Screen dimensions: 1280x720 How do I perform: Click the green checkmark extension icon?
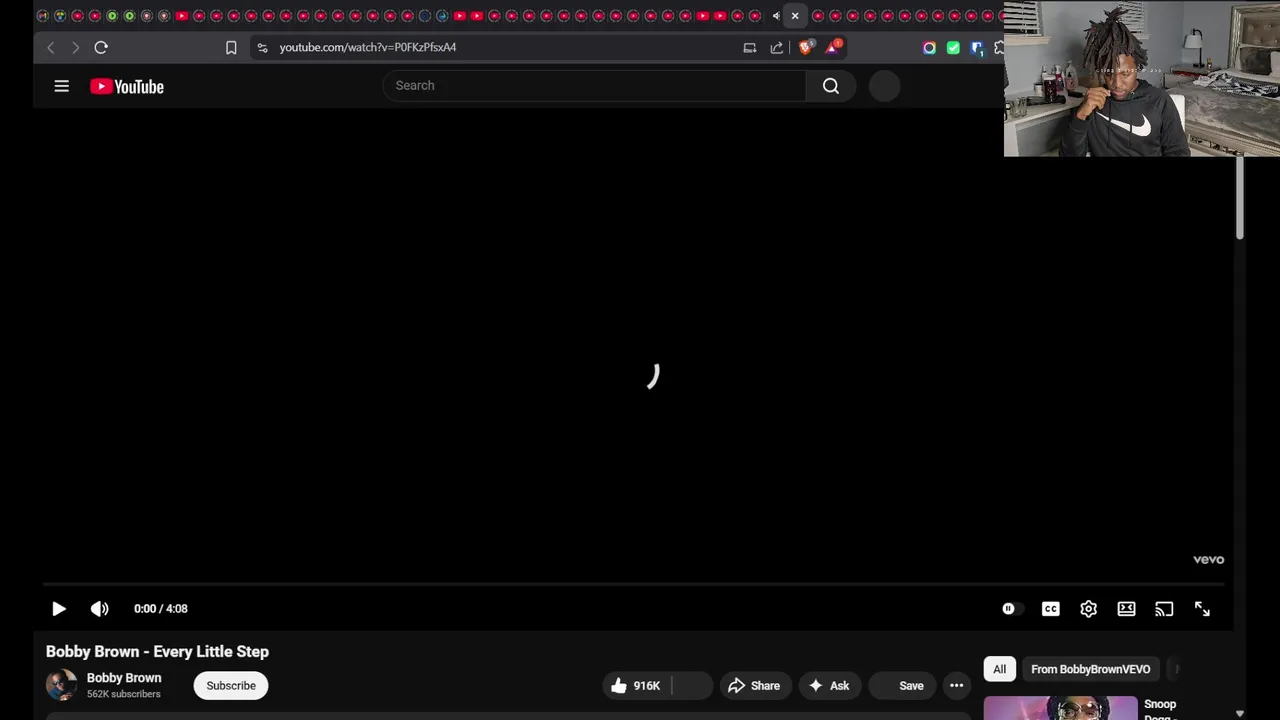[x=953, y=47]
